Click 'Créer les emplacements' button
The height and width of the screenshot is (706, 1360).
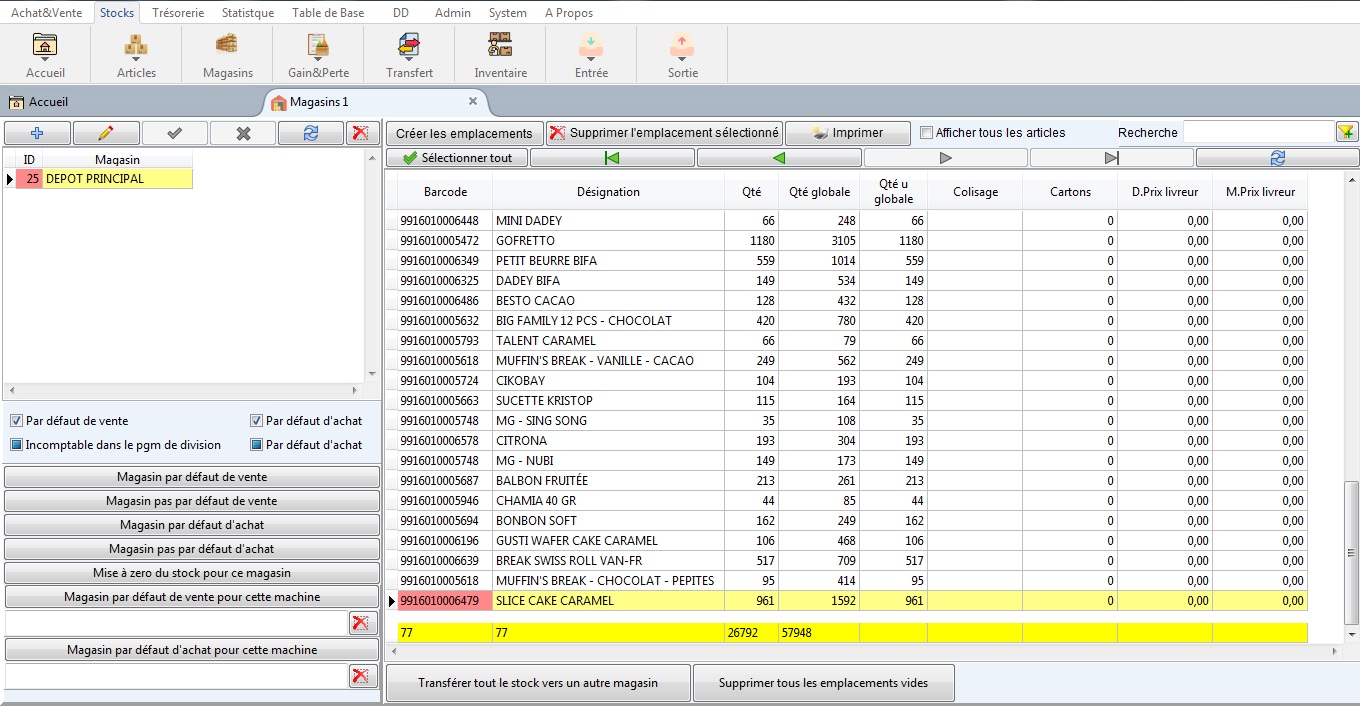point(464,133)
